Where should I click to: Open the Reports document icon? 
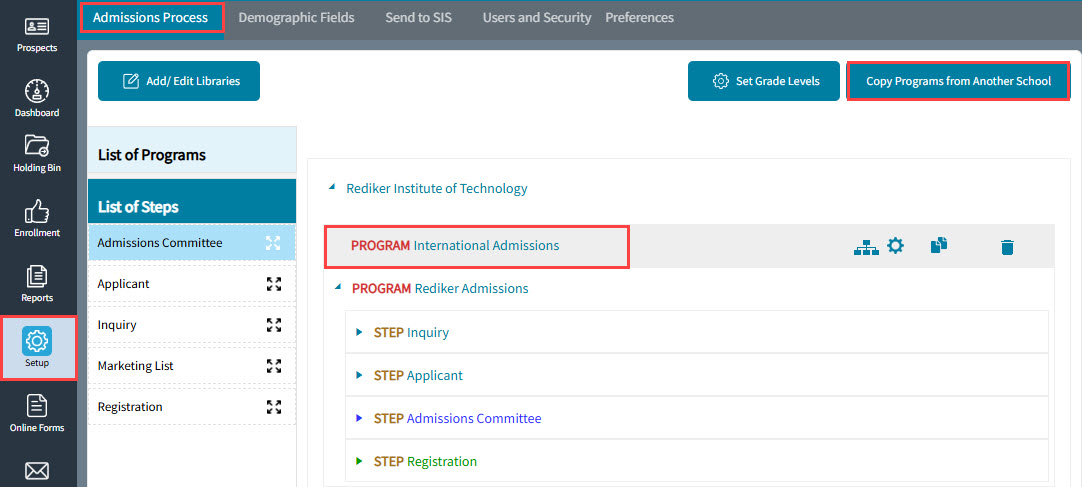[x=37, y=277]
